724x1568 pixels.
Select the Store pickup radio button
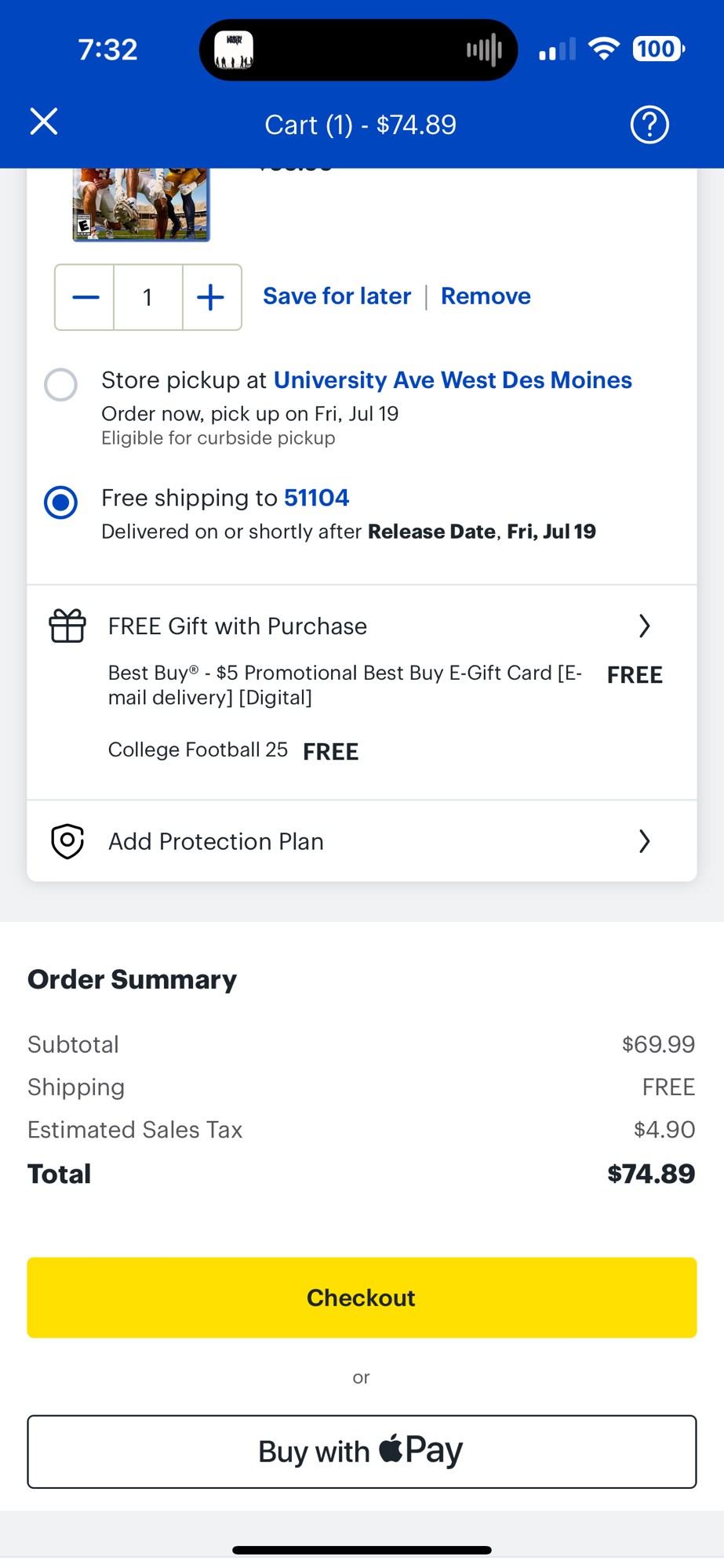pos(60,385)
